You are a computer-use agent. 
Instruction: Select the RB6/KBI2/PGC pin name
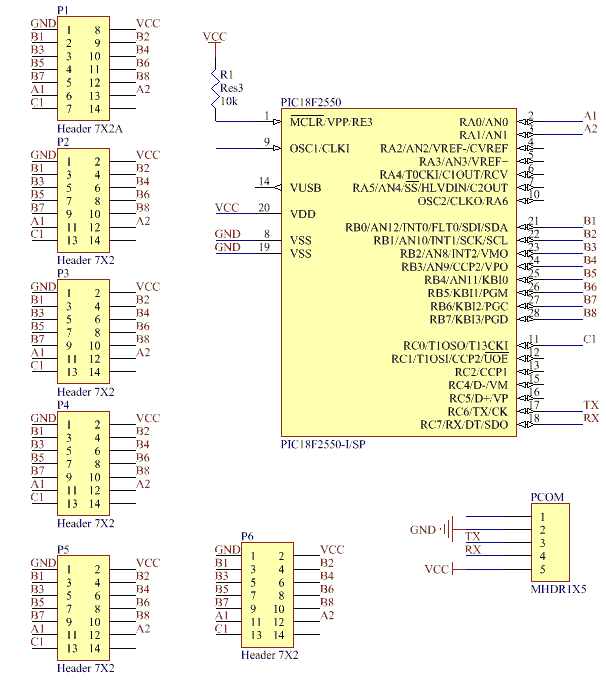tap(469, 306)
